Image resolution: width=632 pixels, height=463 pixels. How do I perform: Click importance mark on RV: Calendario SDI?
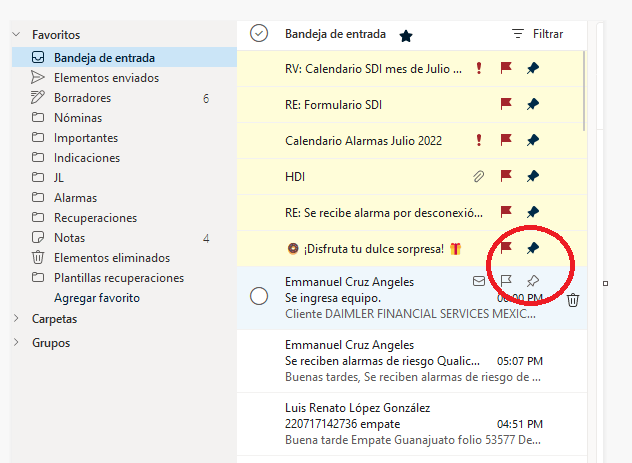point(478,68)
